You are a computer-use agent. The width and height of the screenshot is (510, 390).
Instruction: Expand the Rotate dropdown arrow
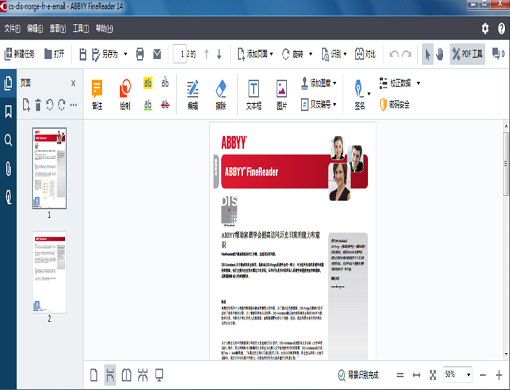pyautogui.click(x=310, y=54)
